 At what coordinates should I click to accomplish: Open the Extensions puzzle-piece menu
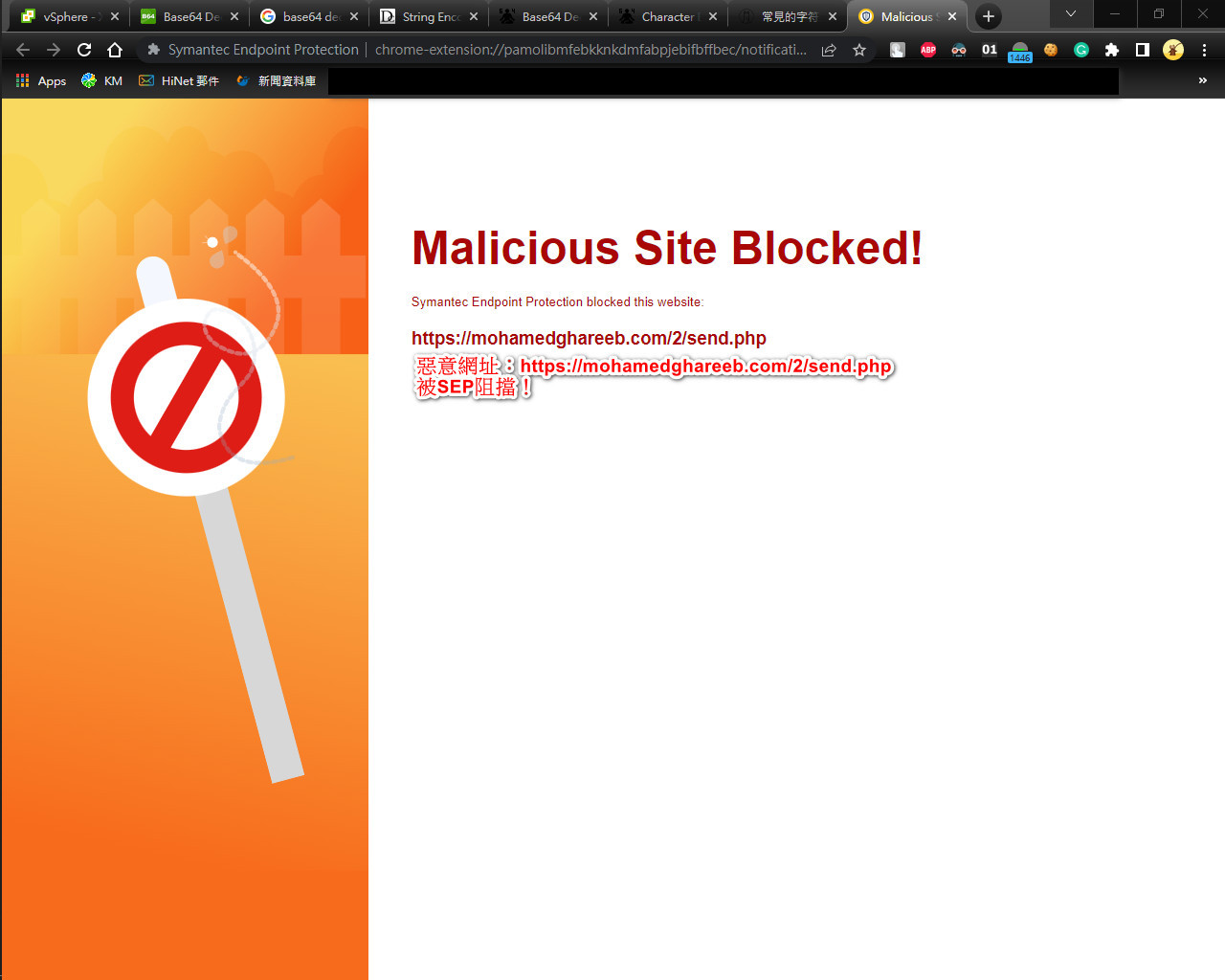[1112, 50]
